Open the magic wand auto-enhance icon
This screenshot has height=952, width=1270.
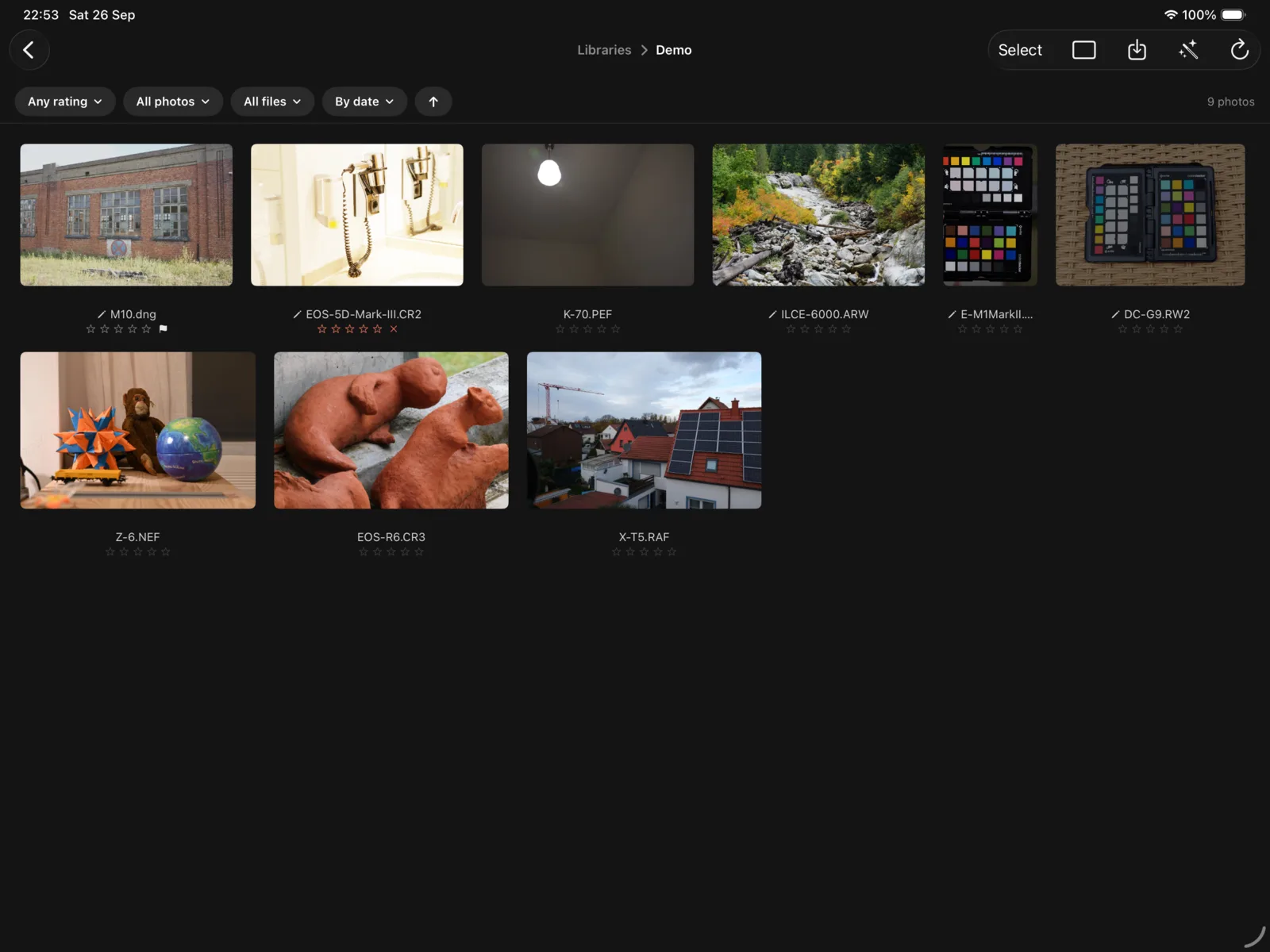pos(1188,50)
